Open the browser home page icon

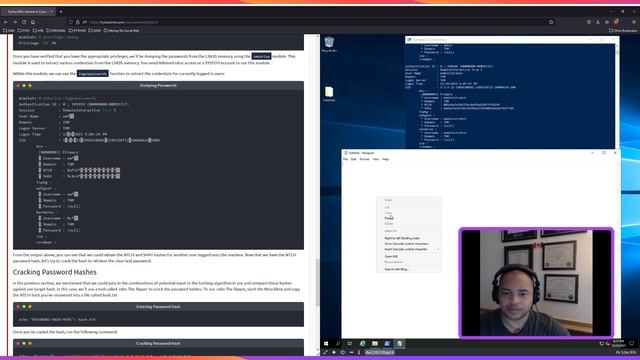(x=33, y=22)
